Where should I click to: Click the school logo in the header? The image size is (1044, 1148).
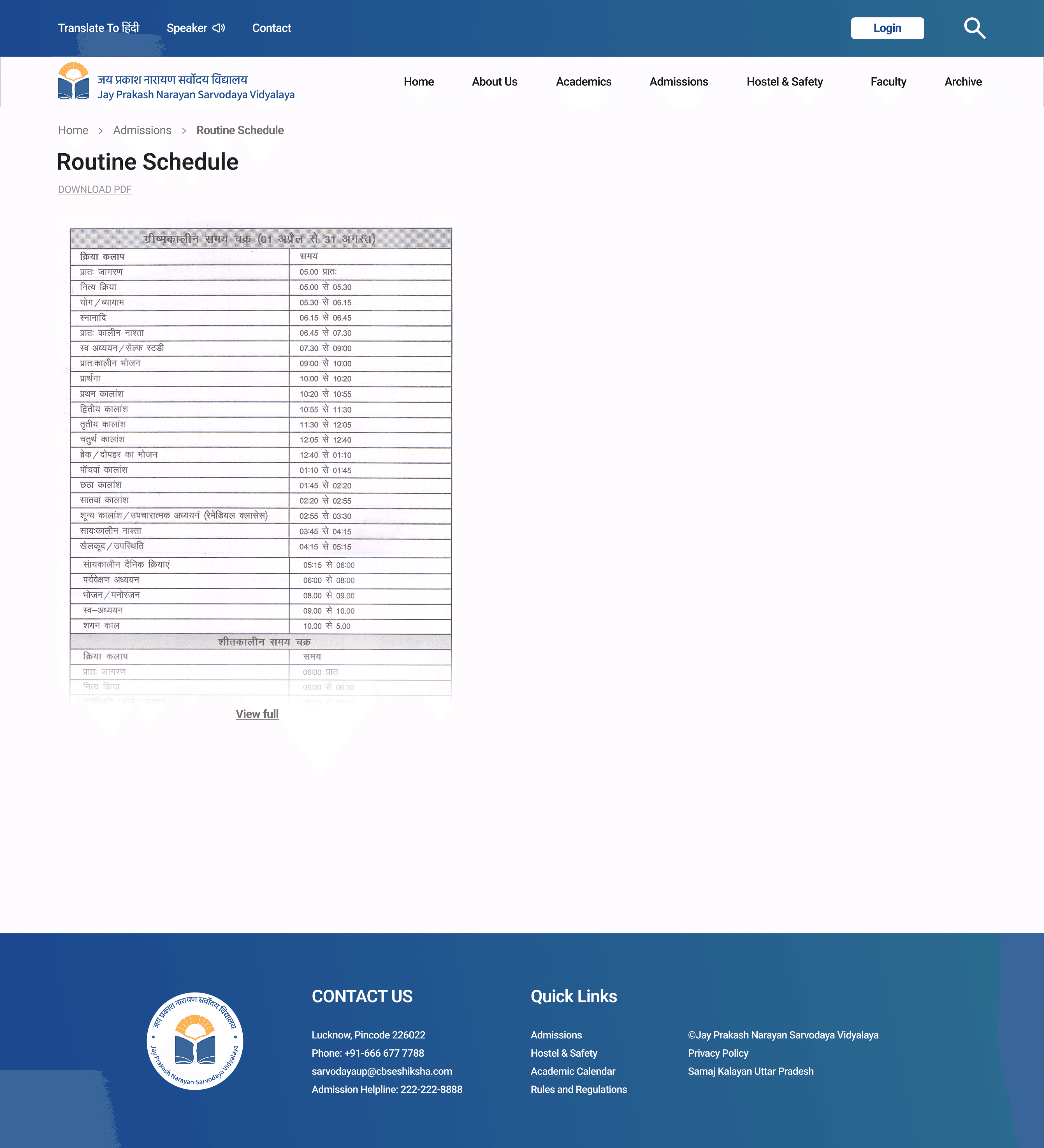73,81
